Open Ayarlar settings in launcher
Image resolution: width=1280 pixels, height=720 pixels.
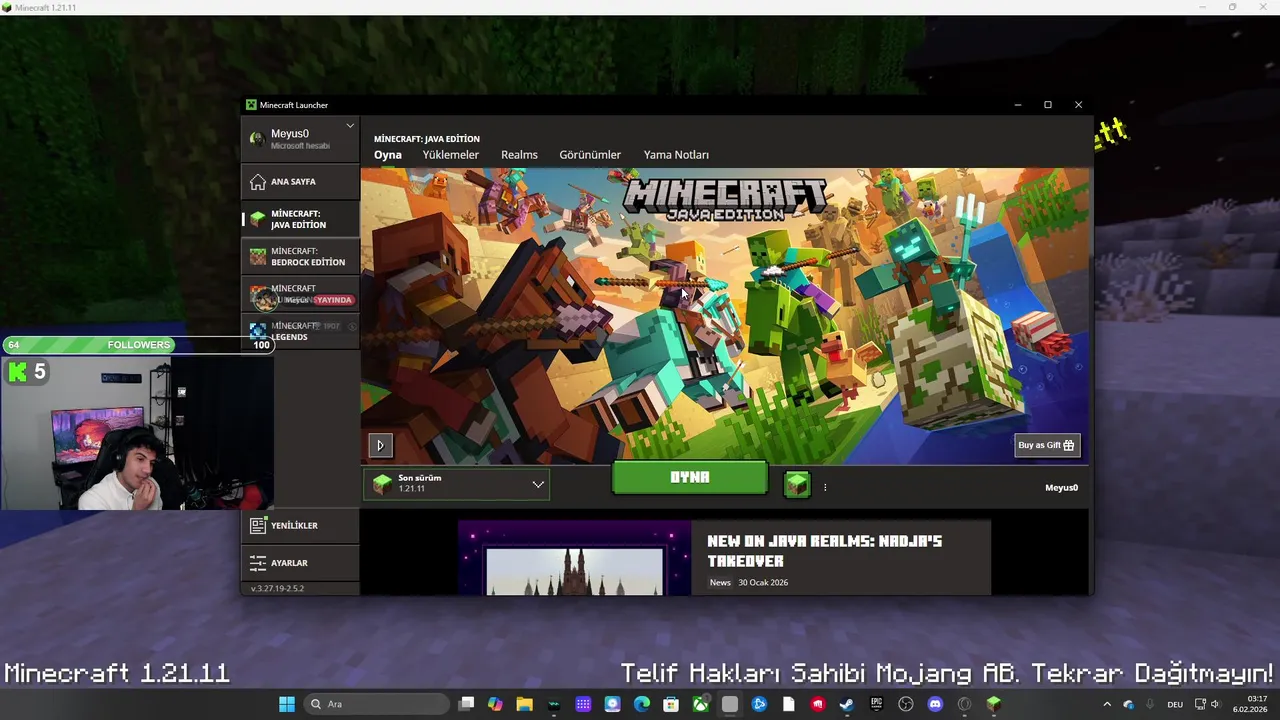[300, 563]
